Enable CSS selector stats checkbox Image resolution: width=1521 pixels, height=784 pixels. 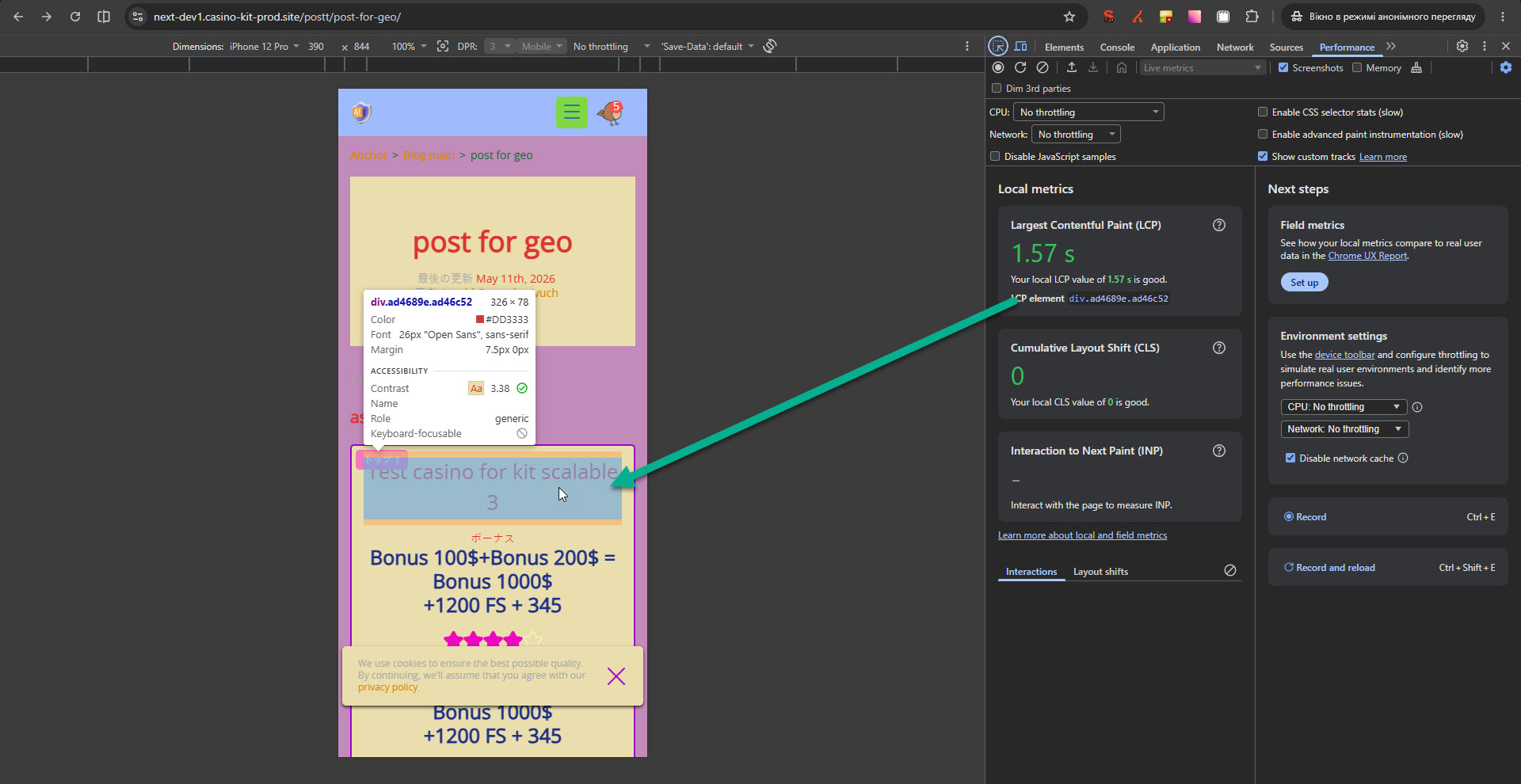1263,112
